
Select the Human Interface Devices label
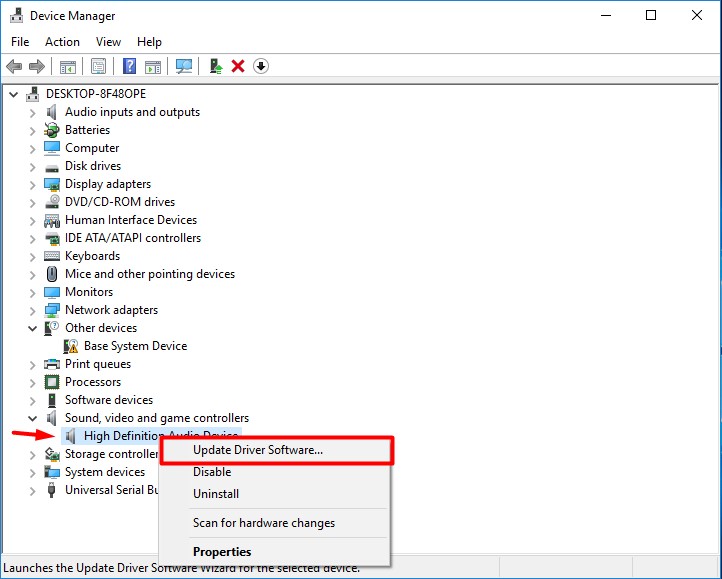[x=131, y=220]
